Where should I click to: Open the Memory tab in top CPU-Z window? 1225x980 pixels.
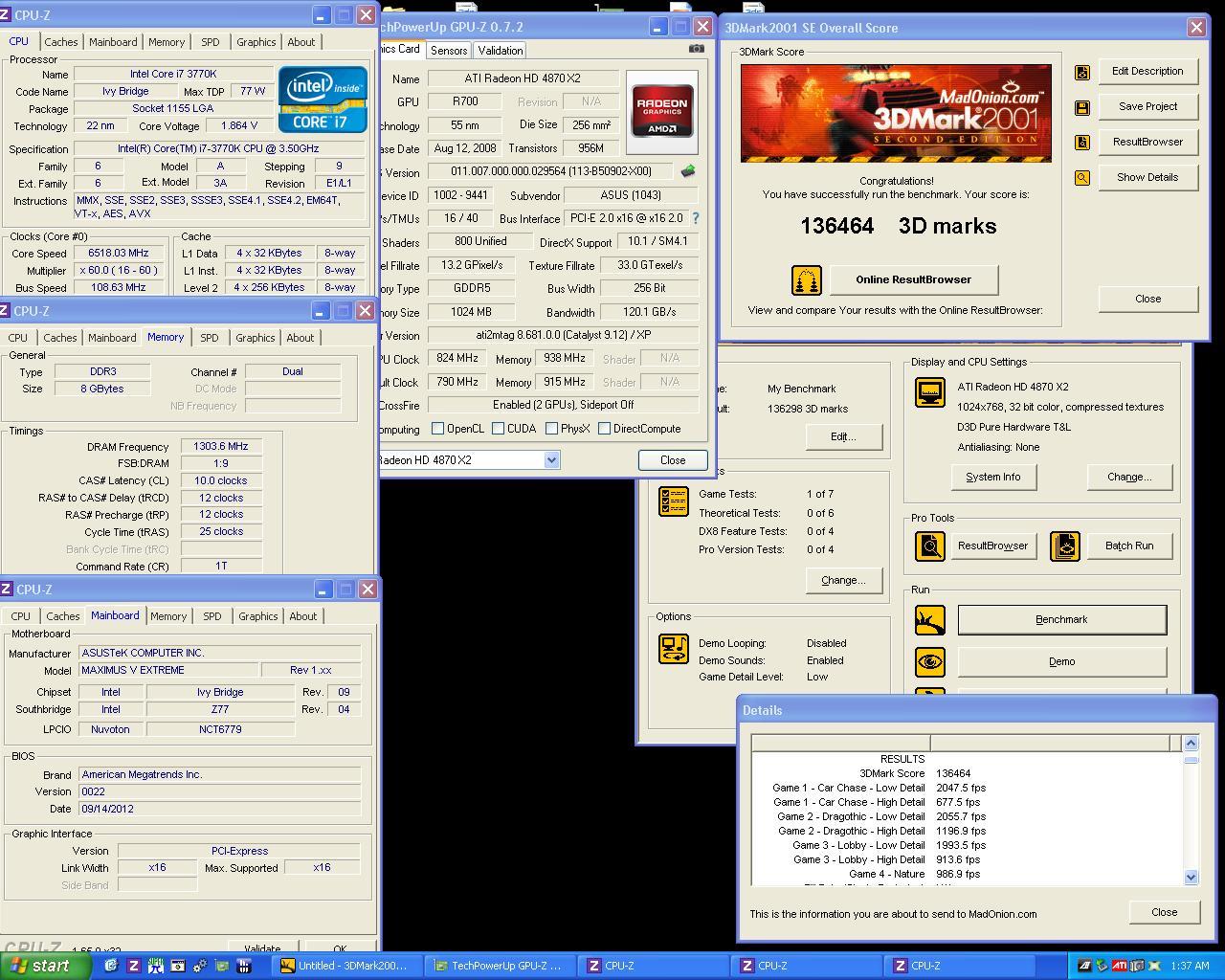coord(167,42)
